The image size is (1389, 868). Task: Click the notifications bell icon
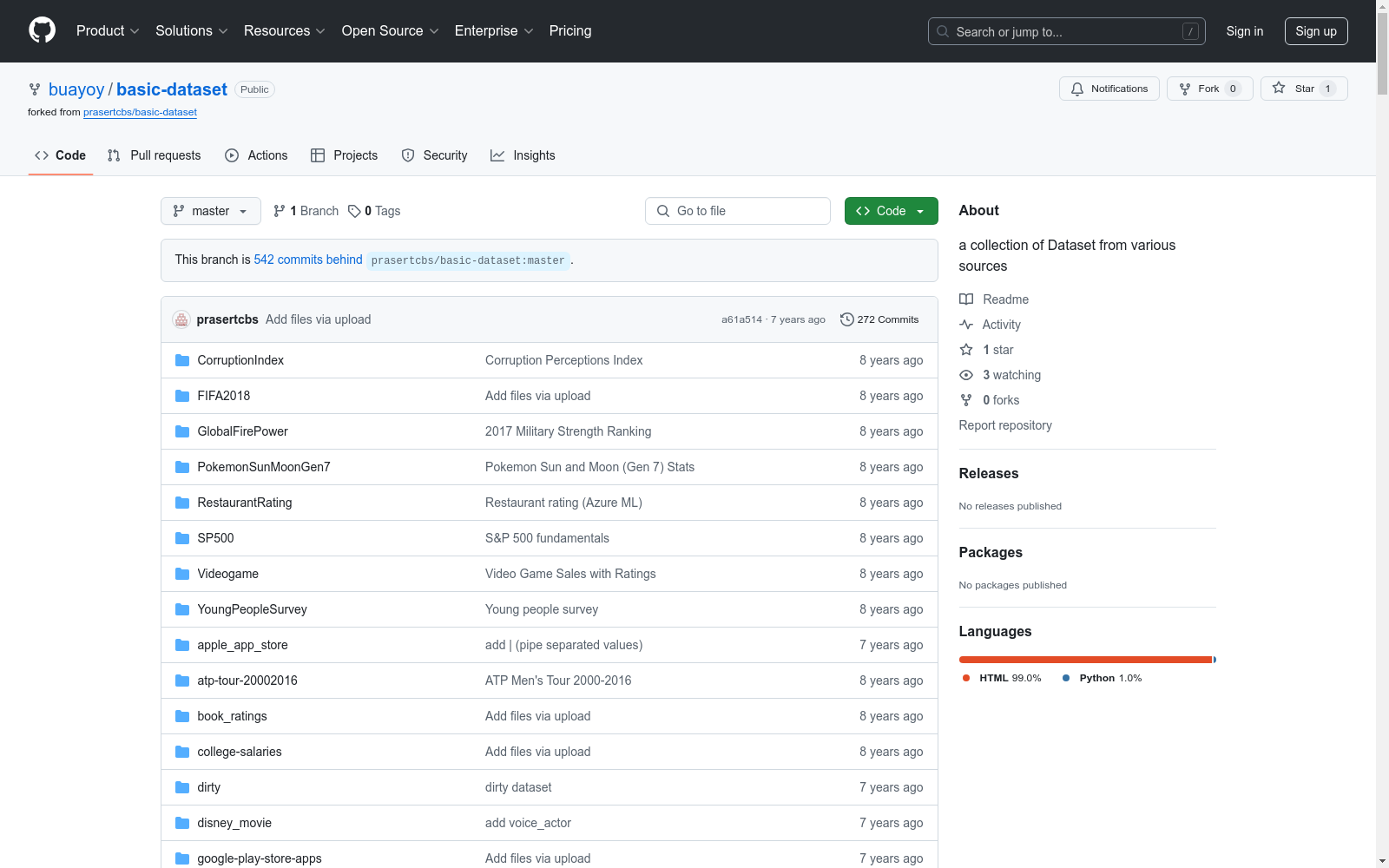point(1077,89)
